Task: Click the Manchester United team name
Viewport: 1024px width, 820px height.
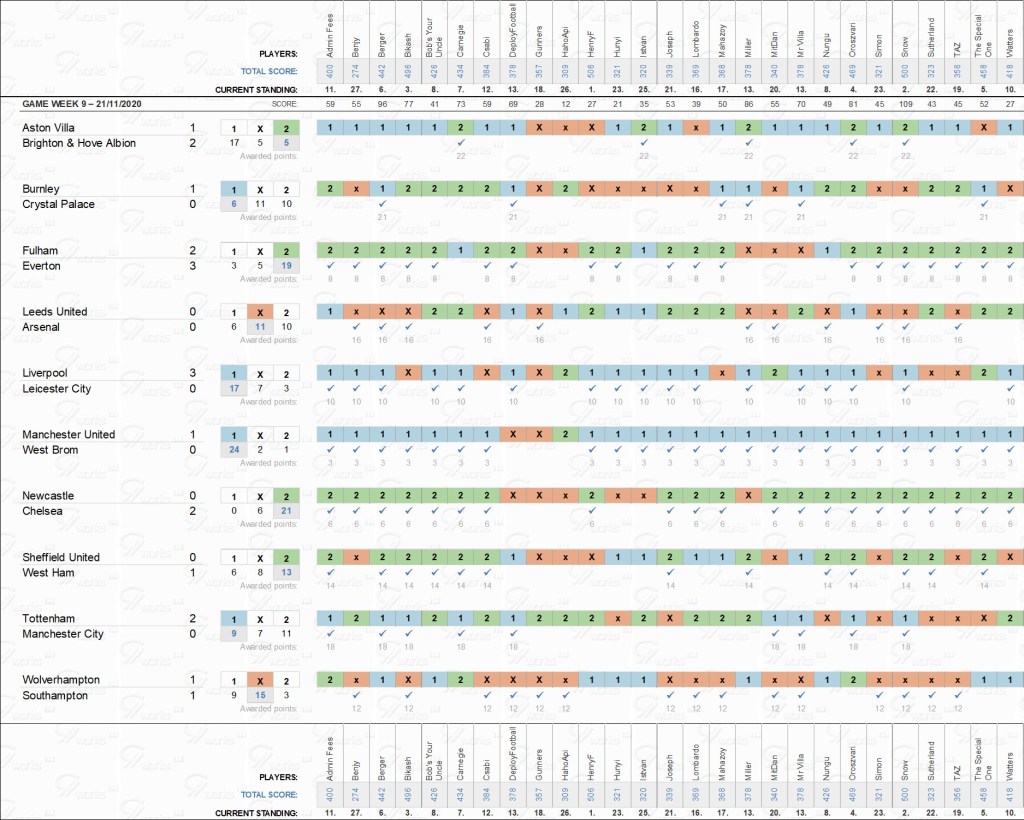Action: coord(68,435)
